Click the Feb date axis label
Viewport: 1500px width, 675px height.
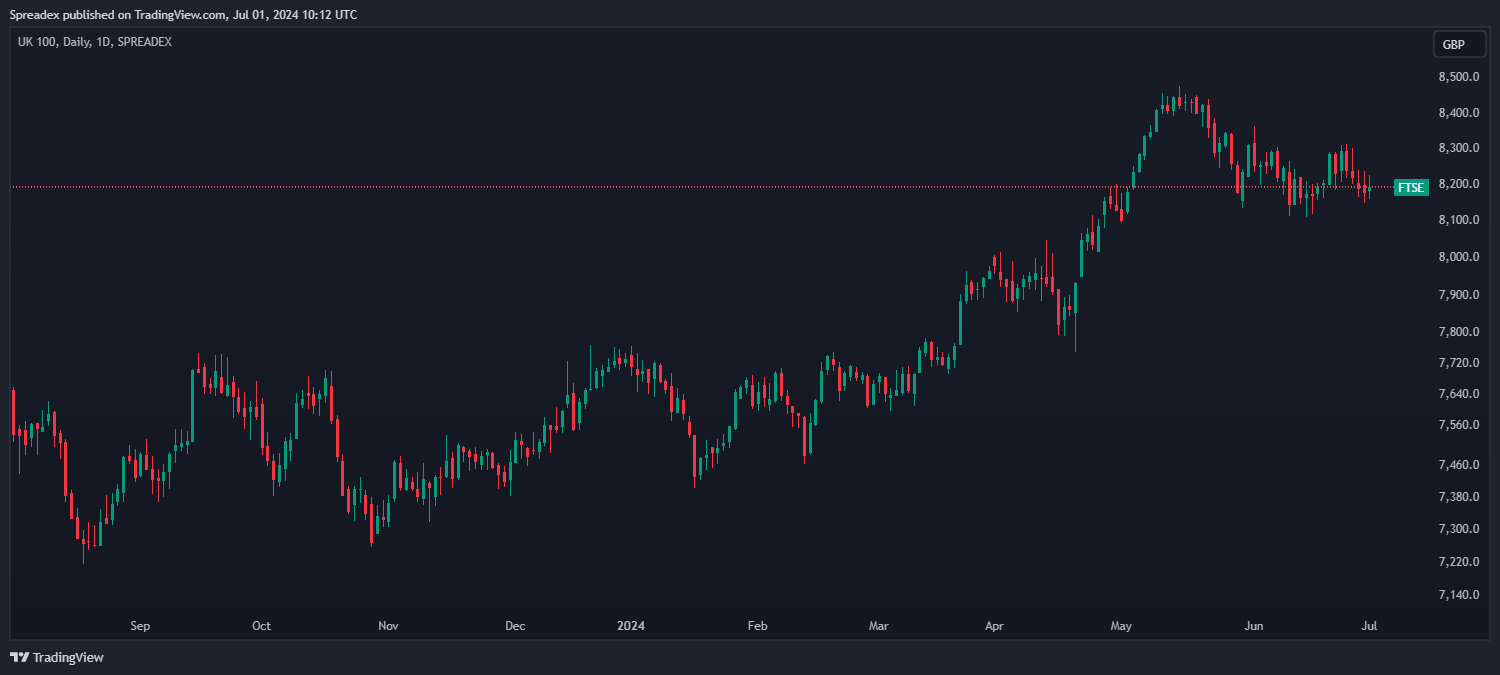pyautogui.click(x=757, y=626)
